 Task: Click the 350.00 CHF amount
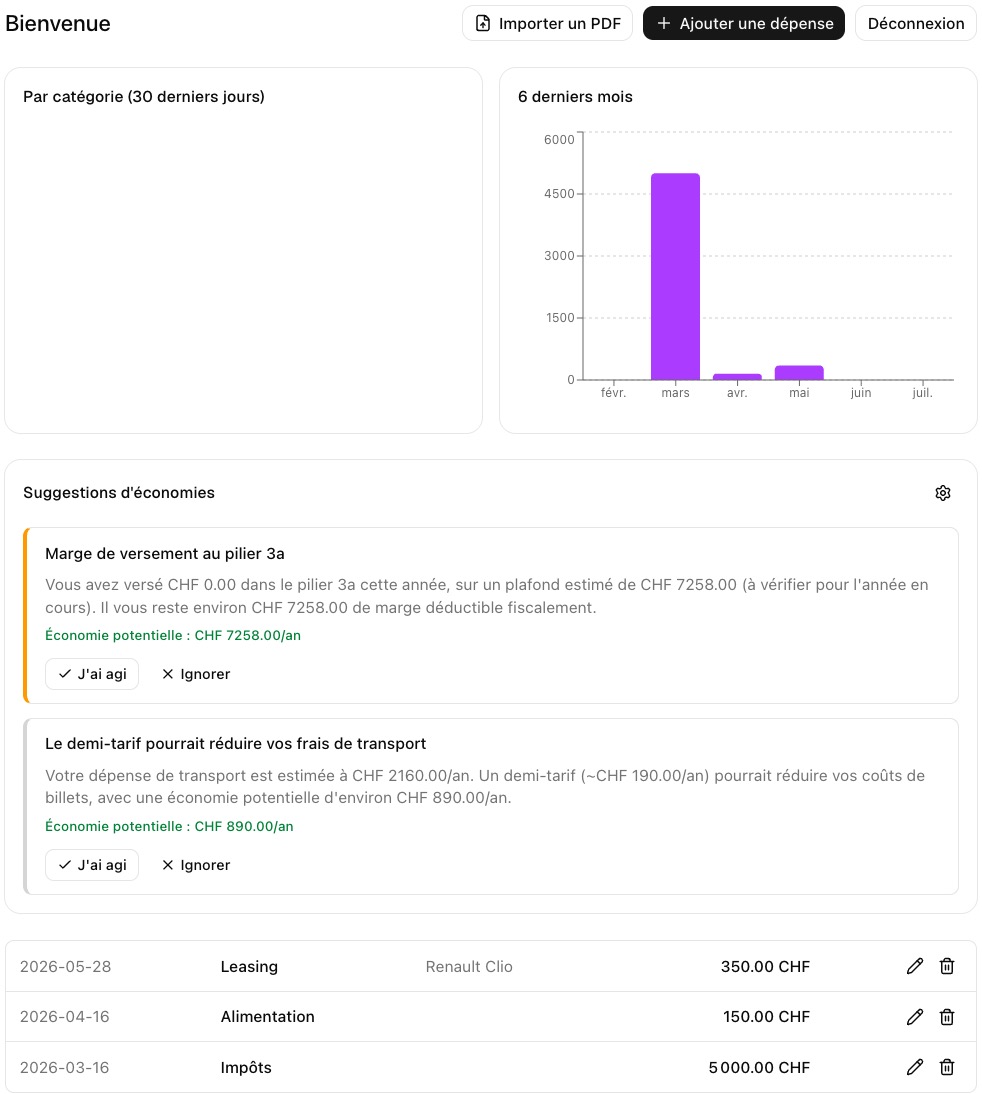click(x=765, y=966)
